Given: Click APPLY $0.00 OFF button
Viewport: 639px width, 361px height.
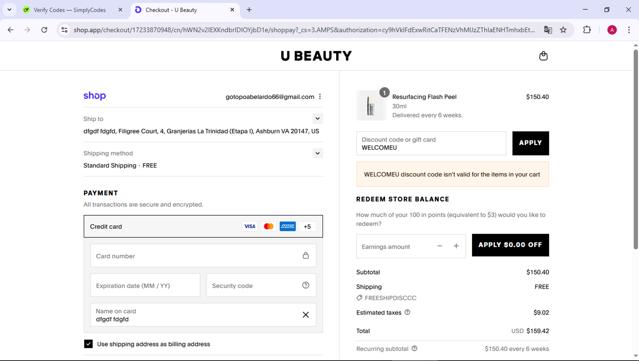Looking at the screenshot, I should coord(510,245).
